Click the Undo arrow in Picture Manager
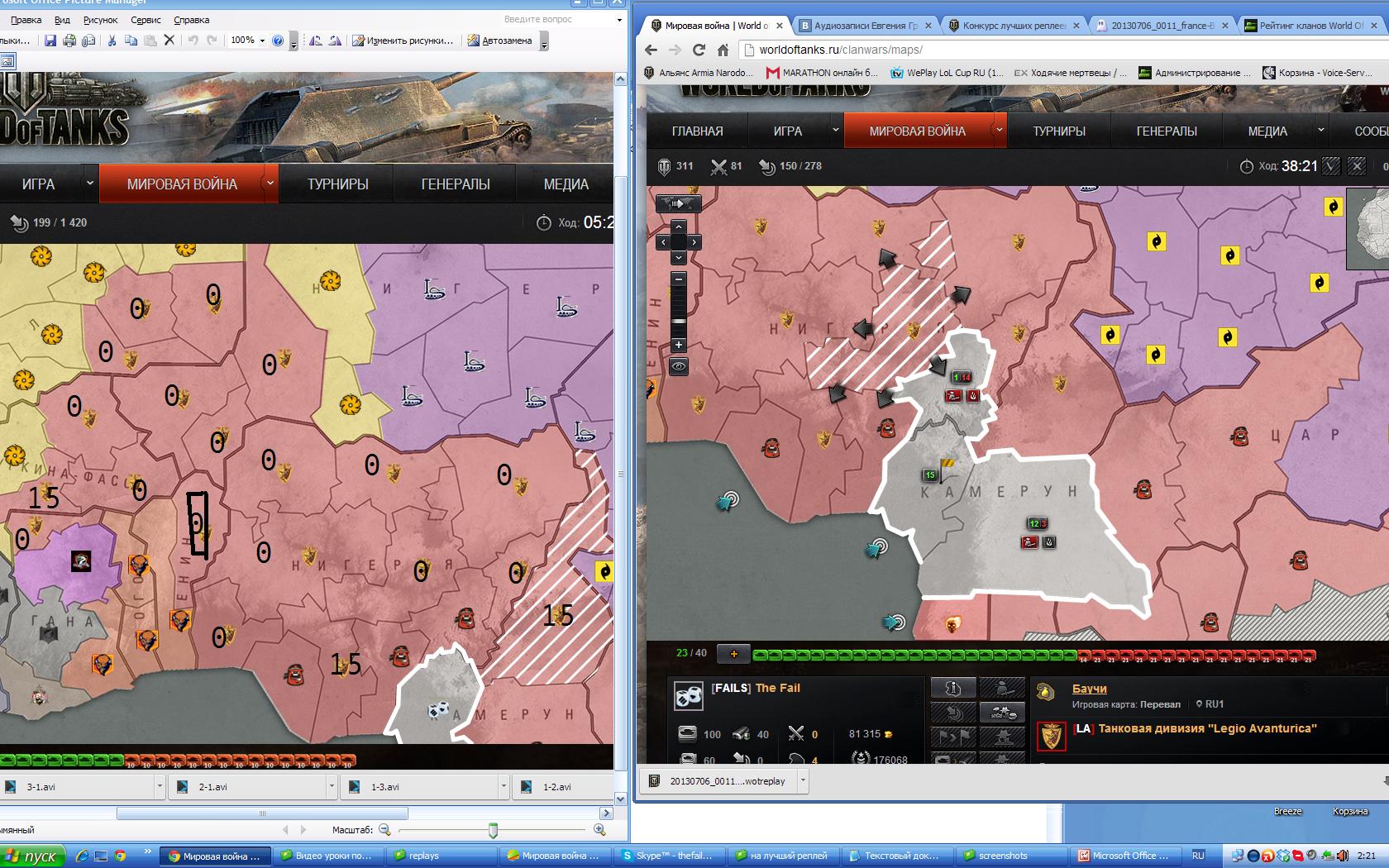The width and height of the screenshot is (1389, 868). (193, 41)
